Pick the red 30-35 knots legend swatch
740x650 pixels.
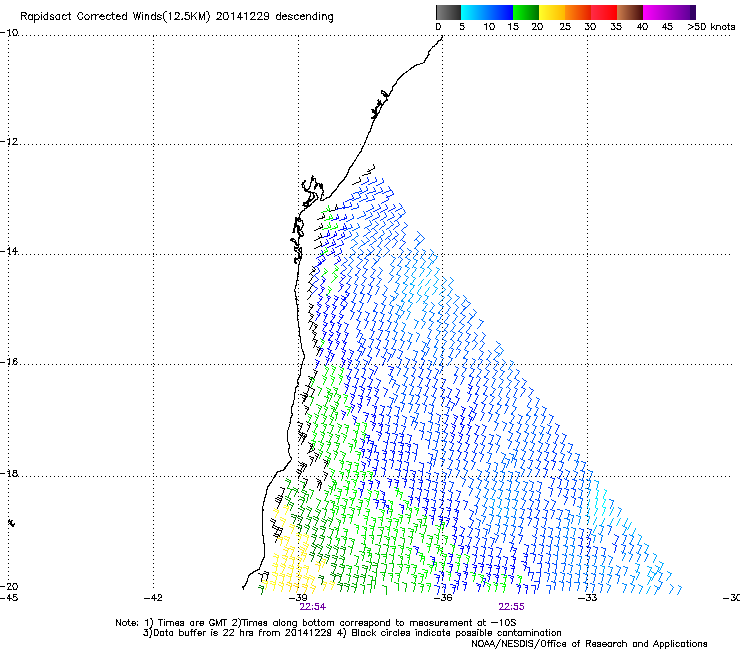[604, 12]
